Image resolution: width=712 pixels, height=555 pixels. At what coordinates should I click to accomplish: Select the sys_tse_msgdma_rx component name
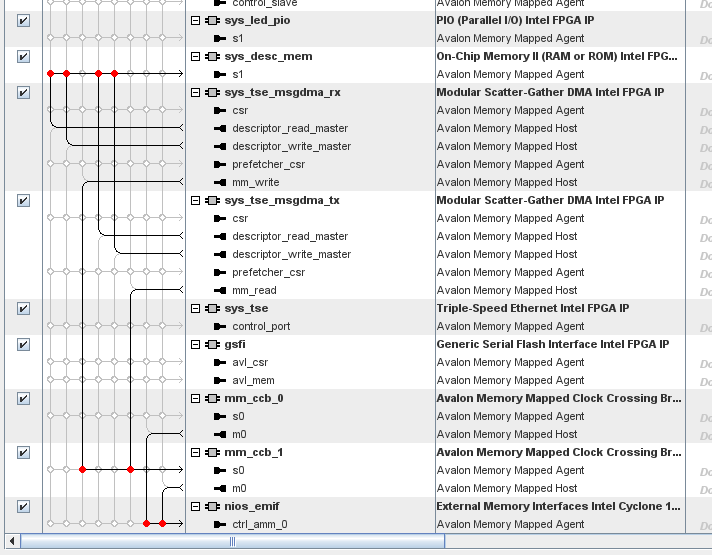pyautogui.click(x=282, y=92)
